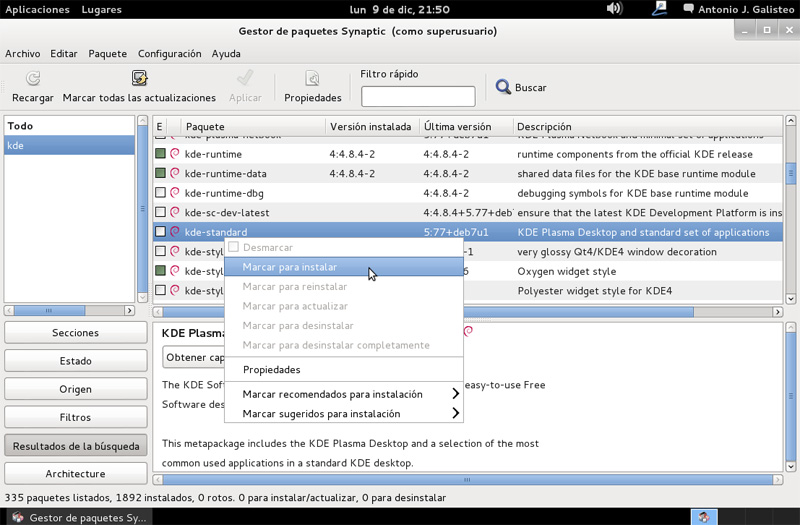The width and height of the screenshot is (800, 525).
Task: Click username Antonio J. Galisteo
Action: 746,9
